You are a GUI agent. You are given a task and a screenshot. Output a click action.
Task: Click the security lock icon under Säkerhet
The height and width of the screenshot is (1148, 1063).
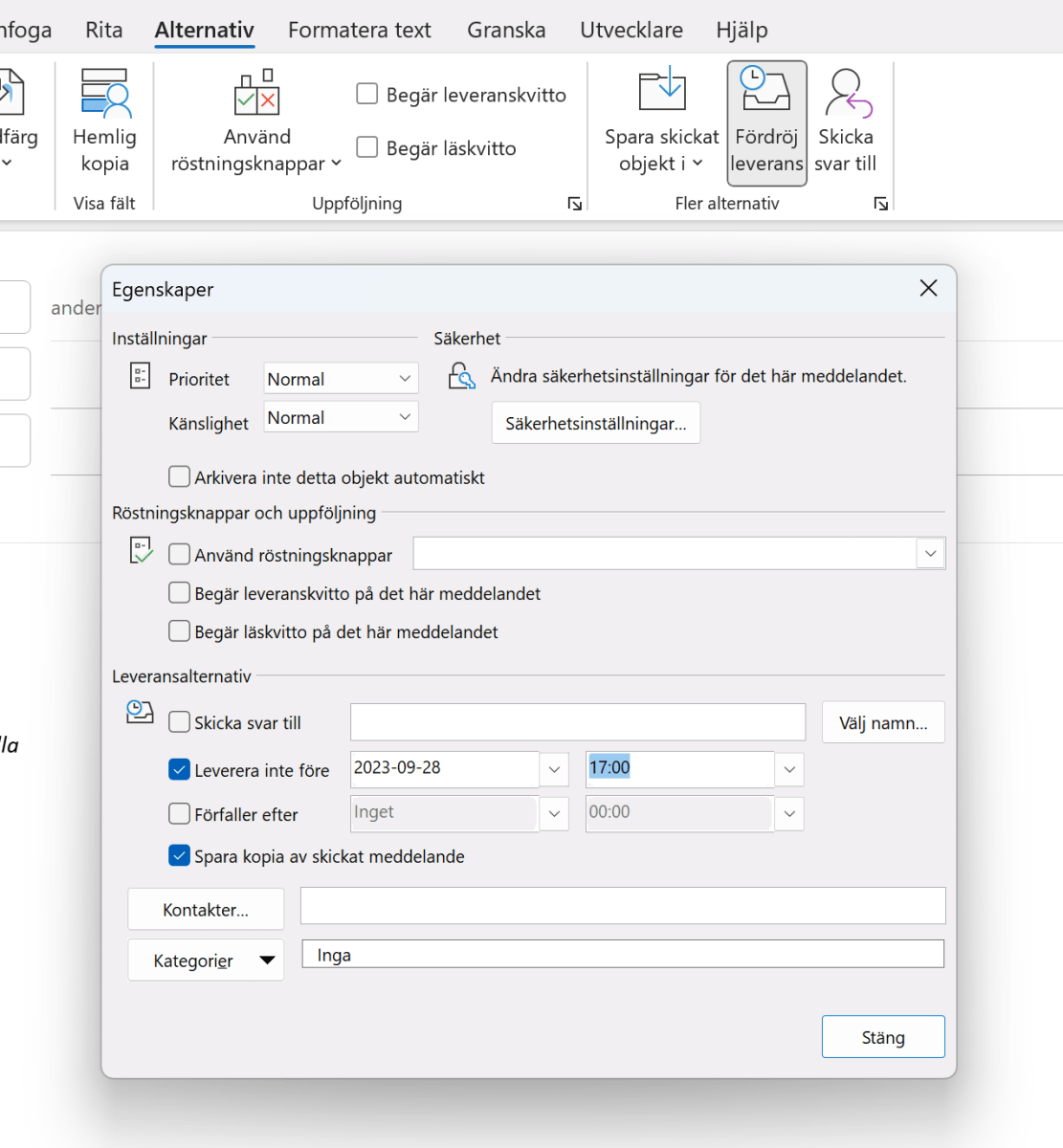(461, 376)
